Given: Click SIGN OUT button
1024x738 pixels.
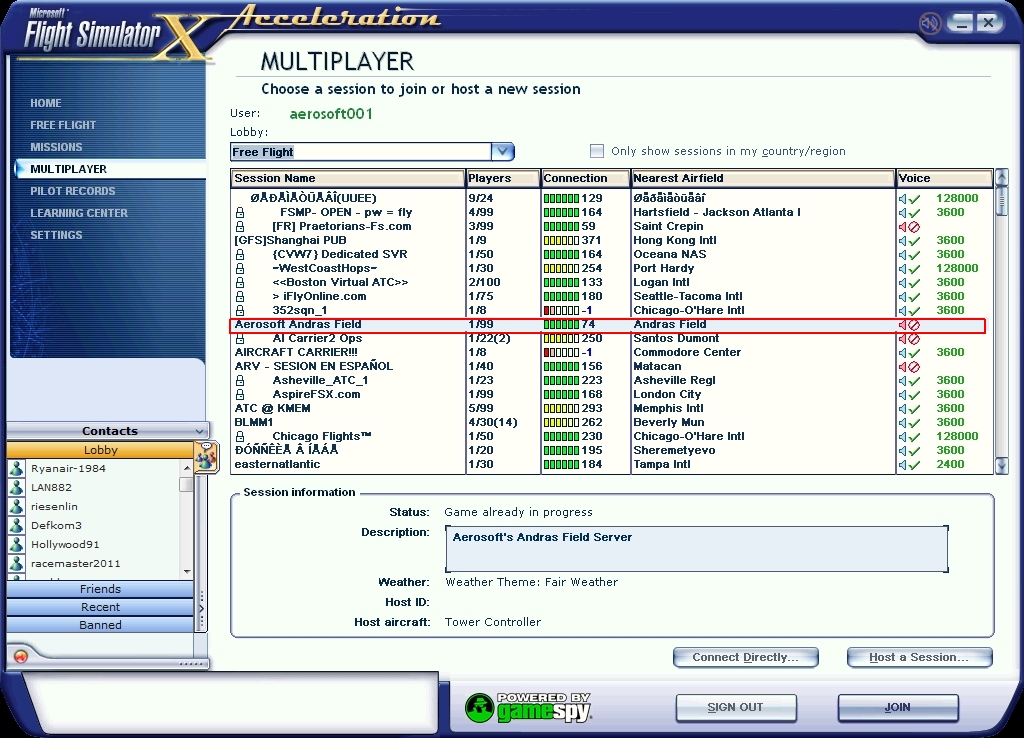Looking at the screenshot, I should click(735, 707).
